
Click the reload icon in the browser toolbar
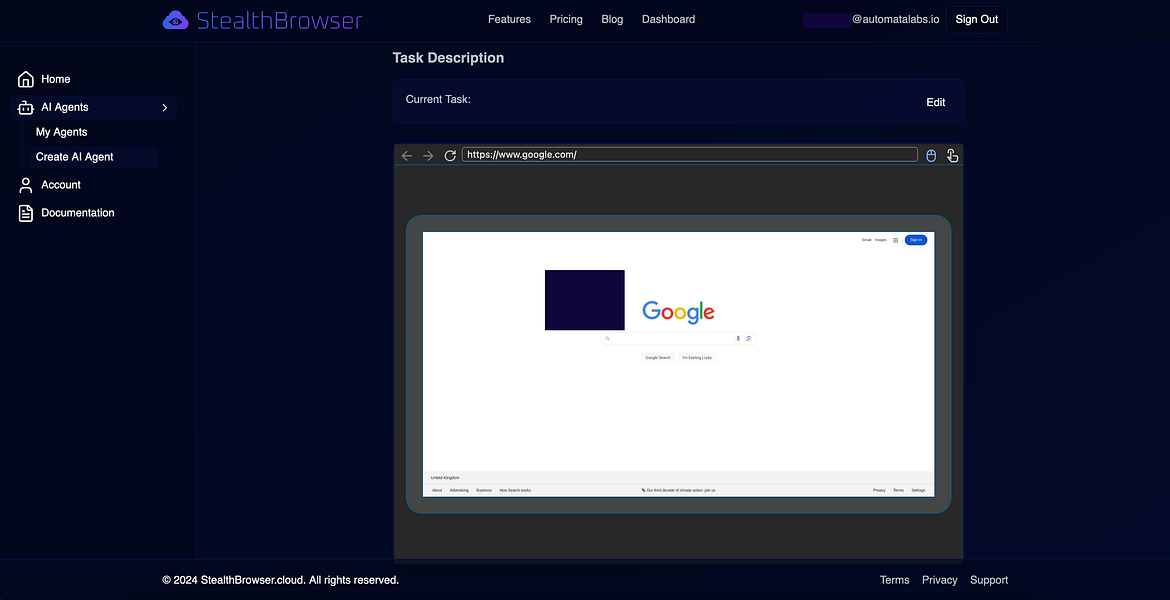(450, 155)
